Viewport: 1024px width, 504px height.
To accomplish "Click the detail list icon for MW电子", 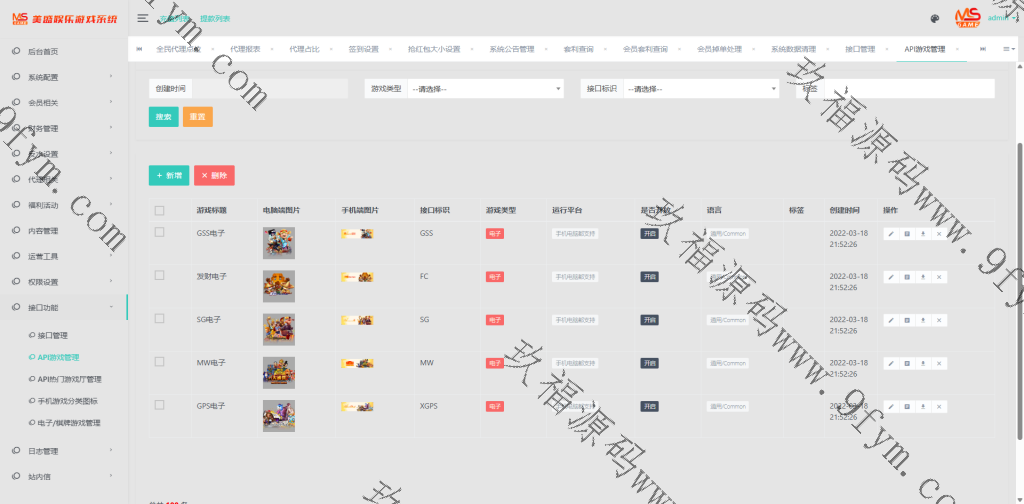I will pos(906,363).
